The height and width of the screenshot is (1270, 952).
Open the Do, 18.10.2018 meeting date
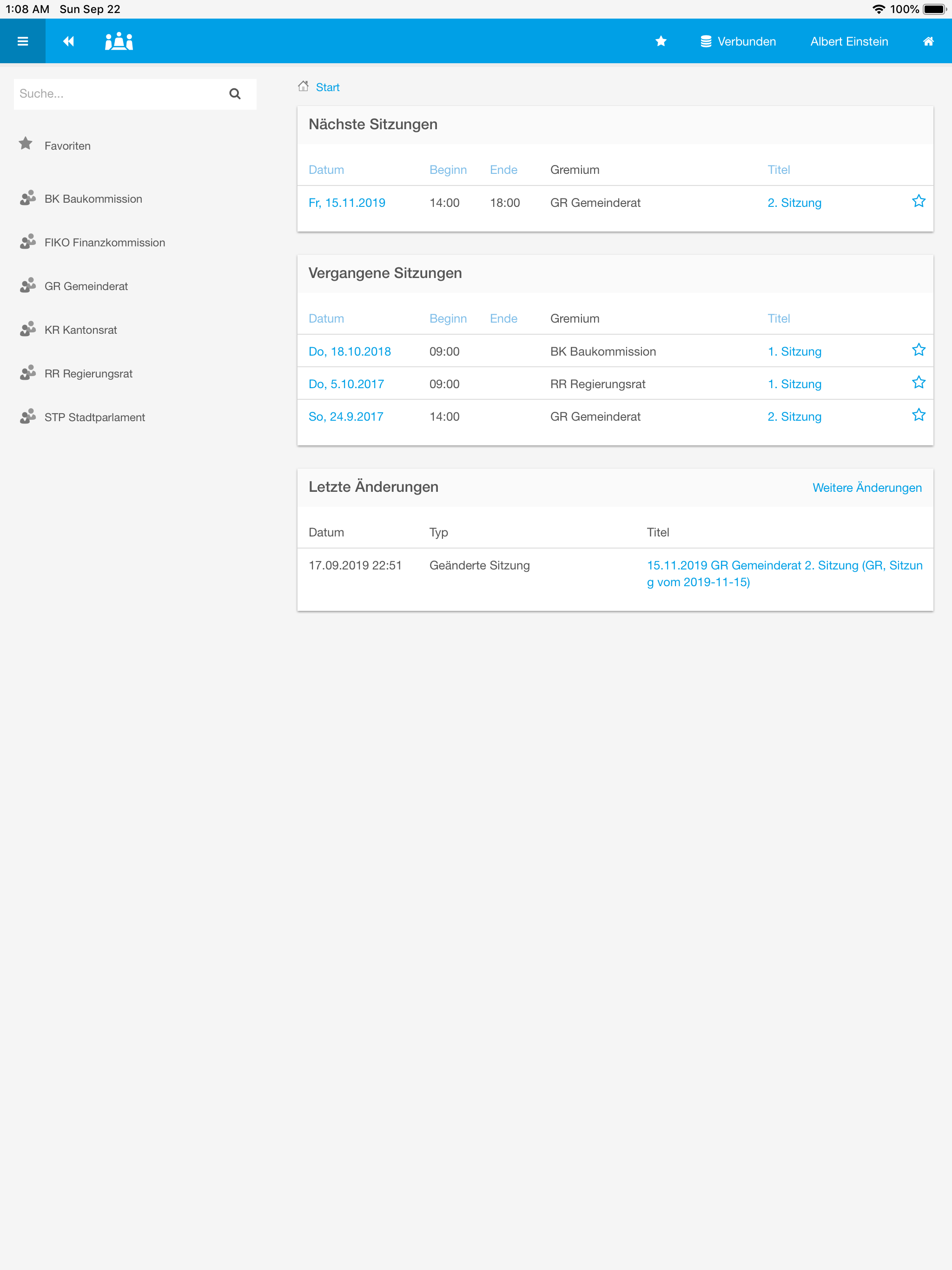point(350,351)
